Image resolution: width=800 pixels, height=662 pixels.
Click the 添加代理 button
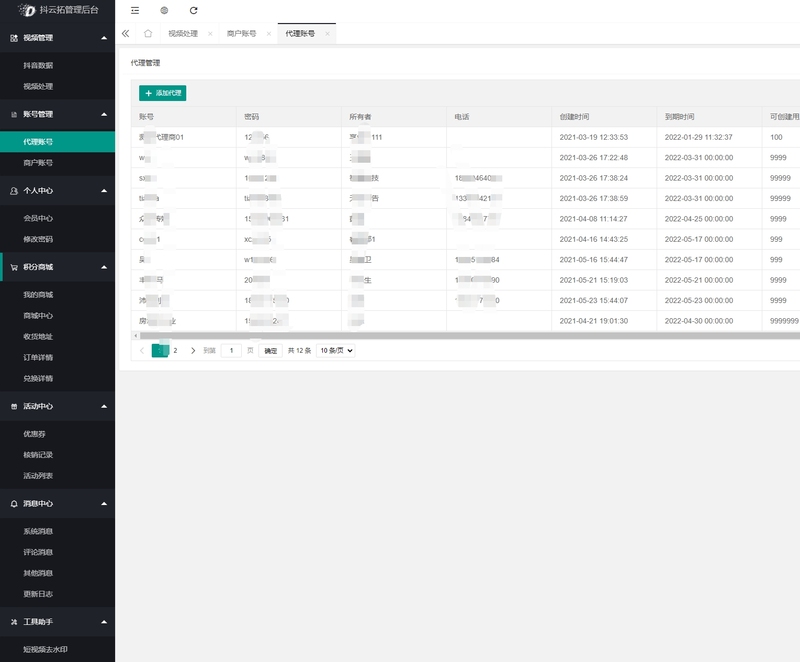pyautogui.click(x=162, y=93)
